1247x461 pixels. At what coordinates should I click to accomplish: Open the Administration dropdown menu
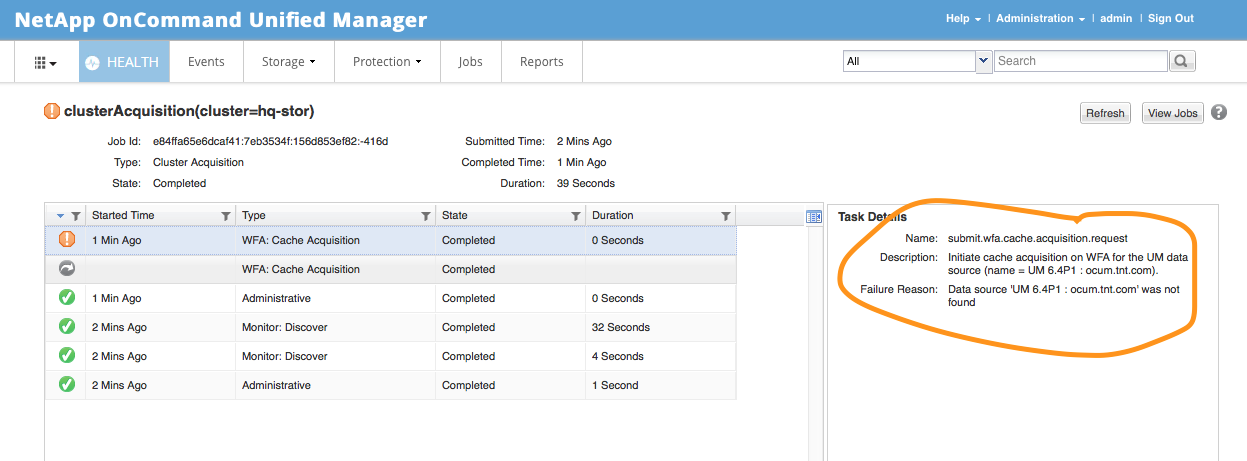click(1040, 18)
